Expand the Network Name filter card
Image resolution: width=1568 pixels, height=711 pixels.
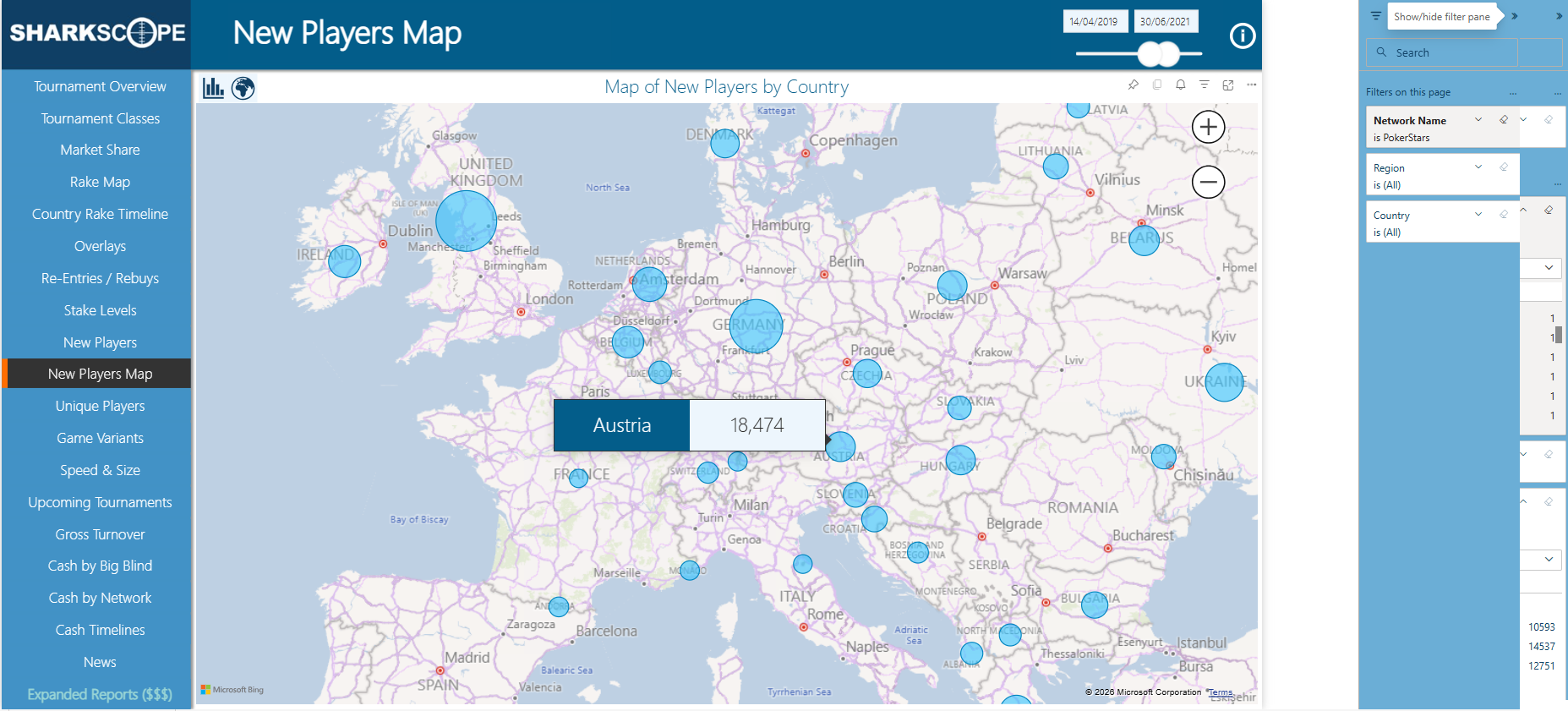coord(1478,120)
